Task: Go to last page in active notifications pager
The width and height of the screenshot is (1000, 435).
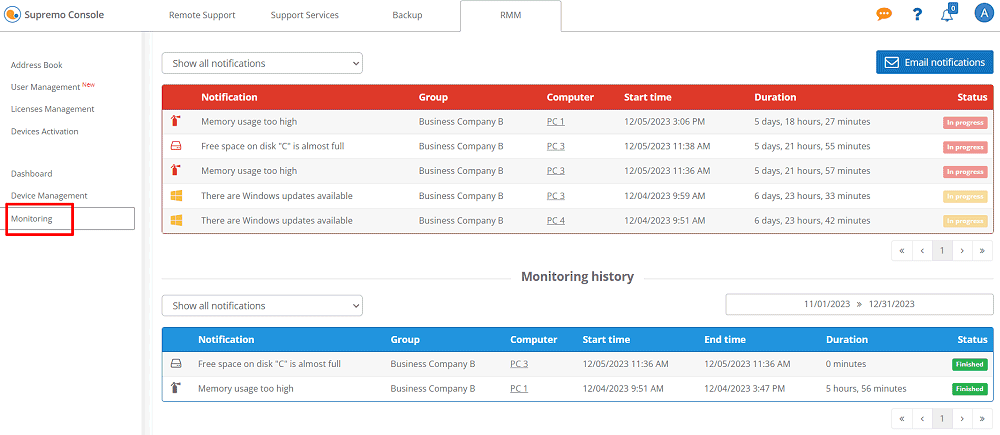Action: click(x=982, y=251)
